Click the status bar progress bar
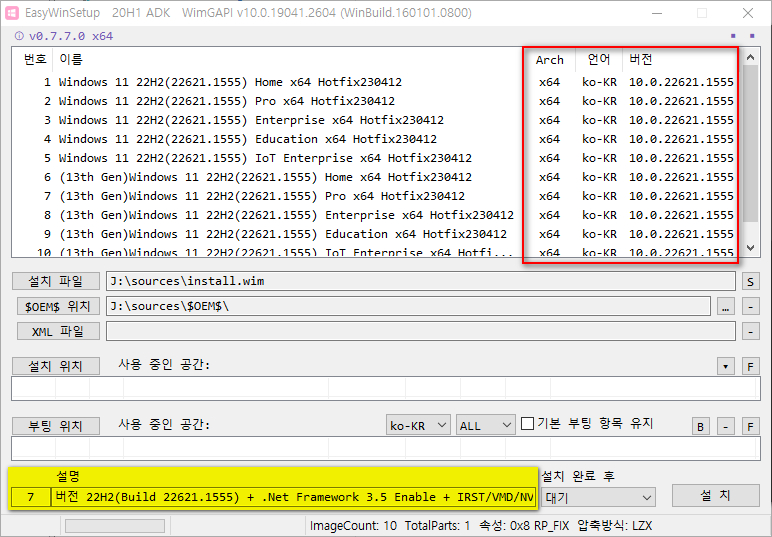The image size is (772, 537). pos(115,526)
